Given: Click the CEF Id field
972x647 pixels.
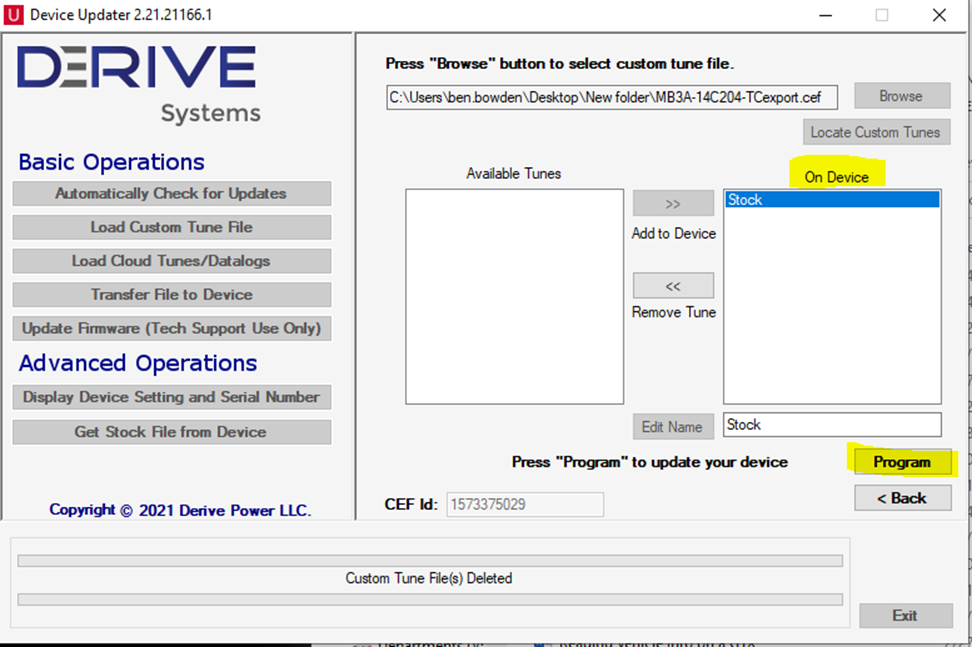Looking at the screenshot, I should [x=525, y=504].
